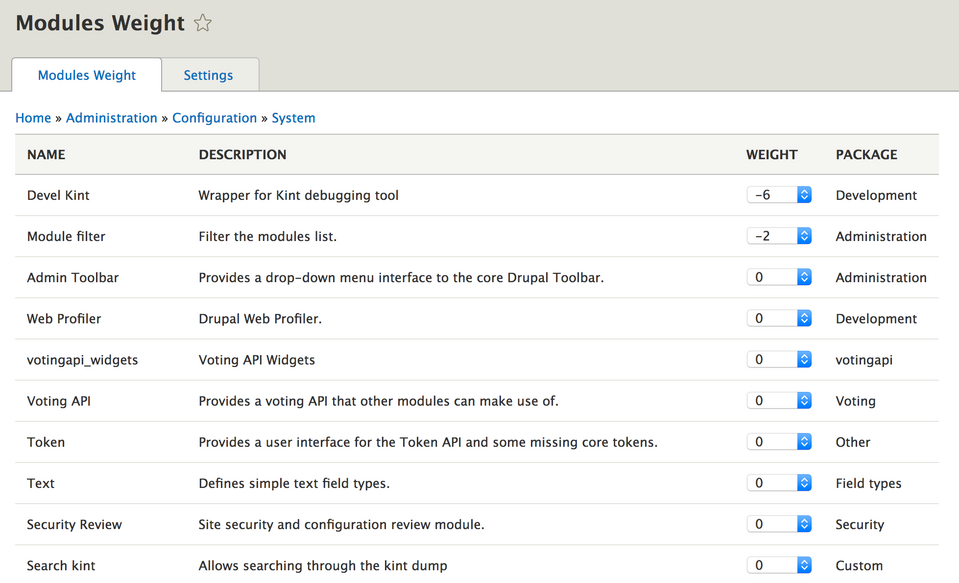Open Security Review weight selector

[779, 524]
